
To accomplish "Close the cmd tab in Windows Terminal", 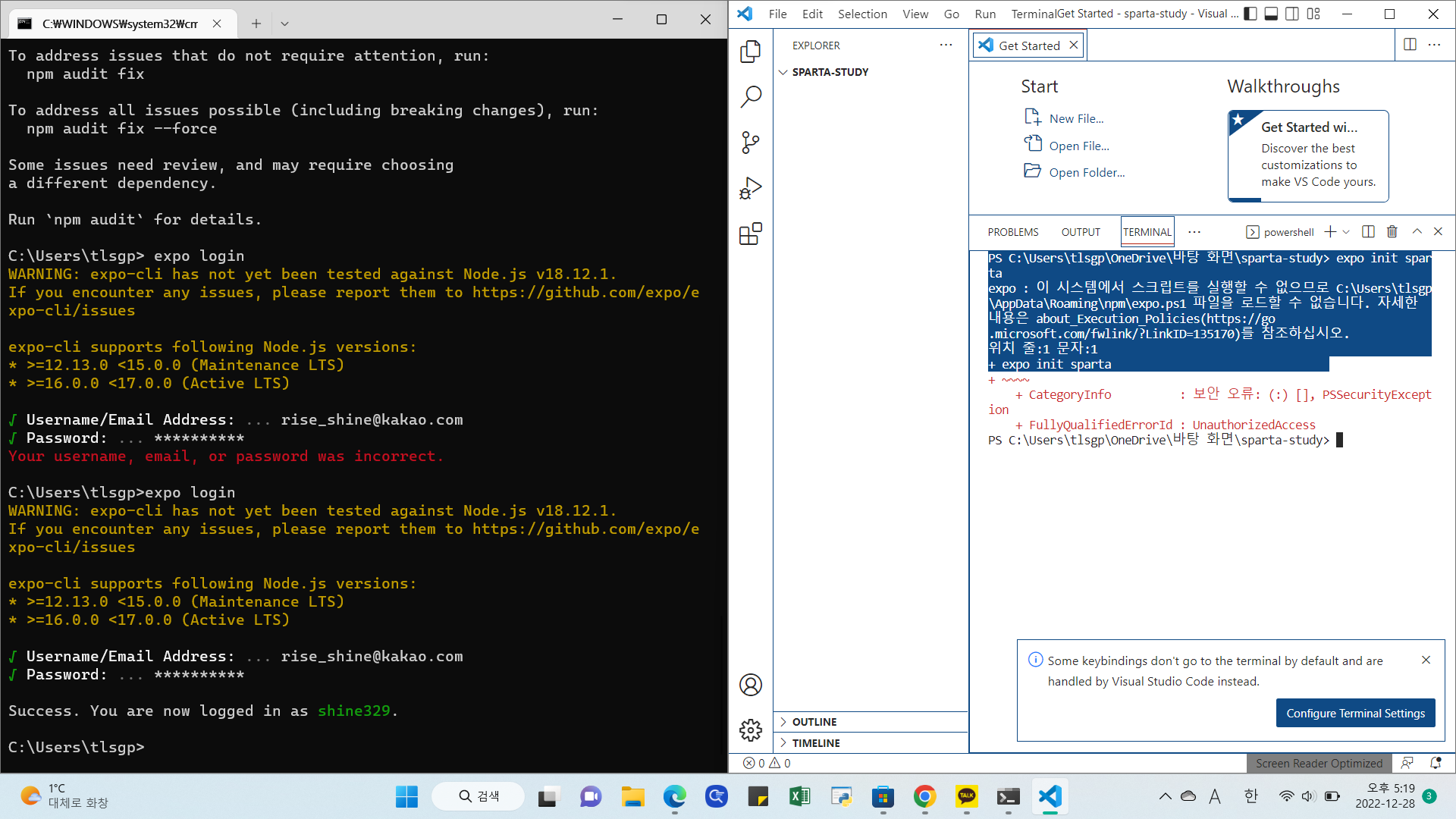I will tap(217, 24).
